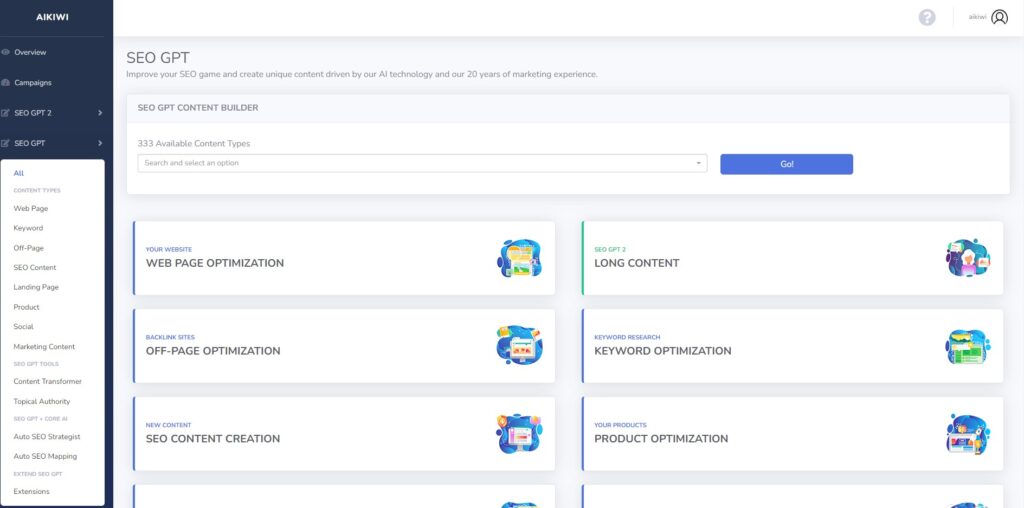The width and height of the screenshot is (1024, 508).
Task: Click the Web Page Optimization card illustration
Action: pos(519,258)
